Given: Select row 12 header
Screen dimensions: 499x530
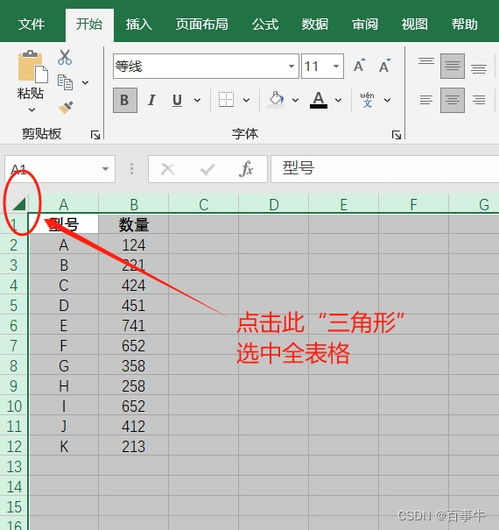Looking at the screenshot, I should [14, 446].
